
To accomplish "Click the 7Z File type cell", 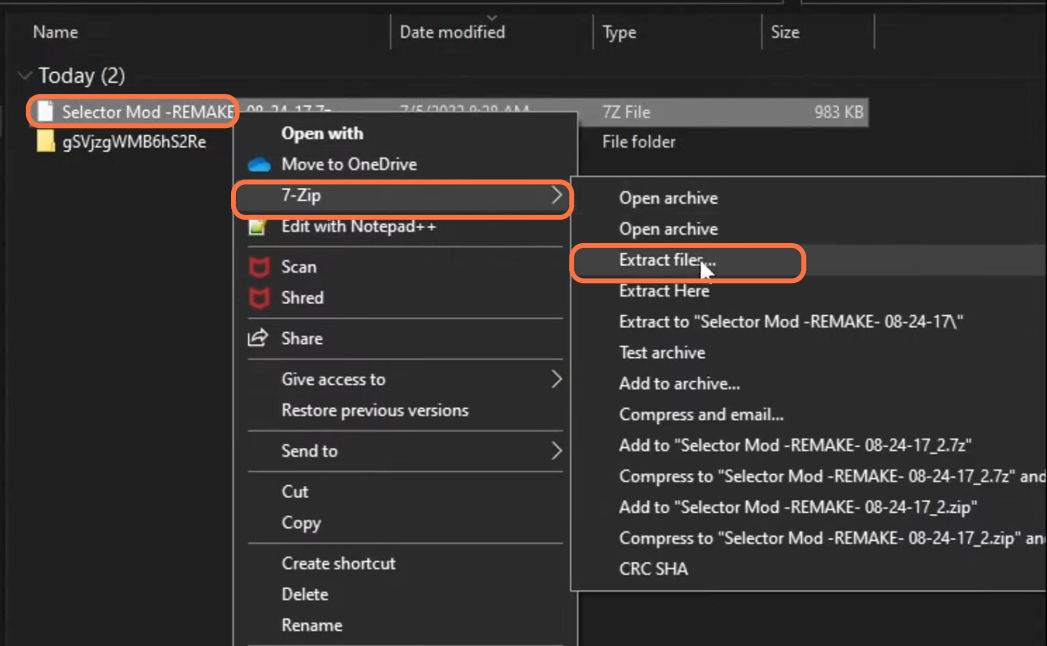I will (x=626, y=112).
